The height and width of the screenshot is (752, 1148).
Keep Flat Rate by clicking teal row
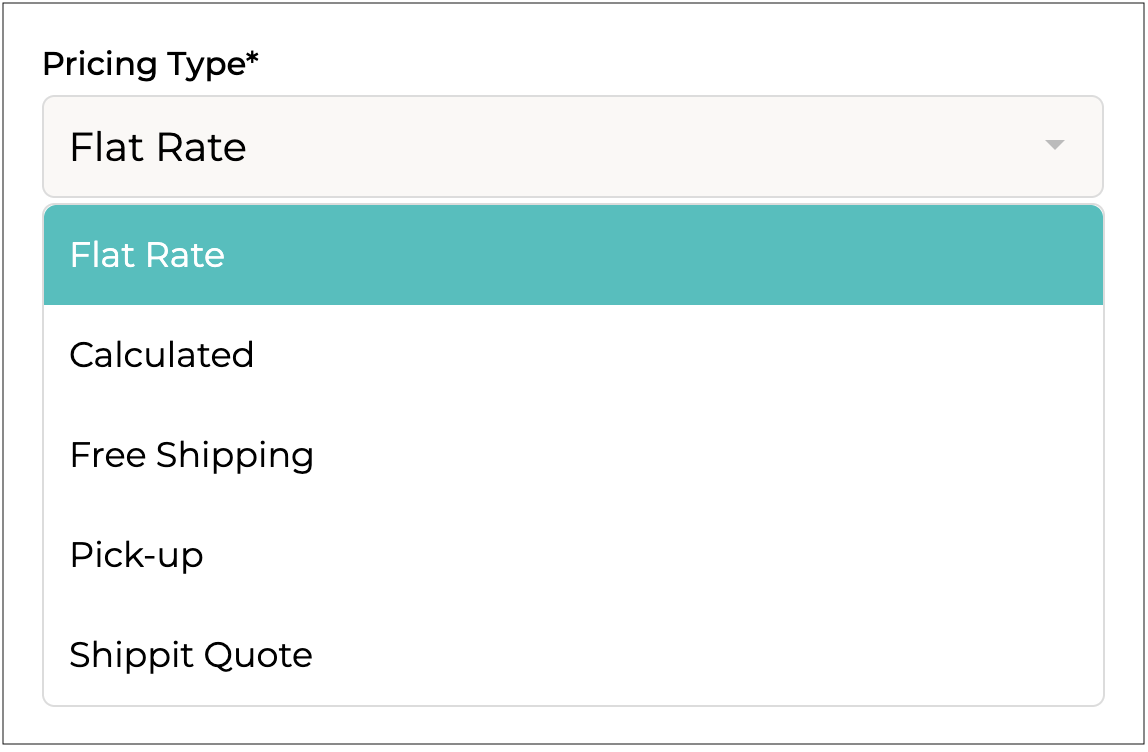point(572,255)
